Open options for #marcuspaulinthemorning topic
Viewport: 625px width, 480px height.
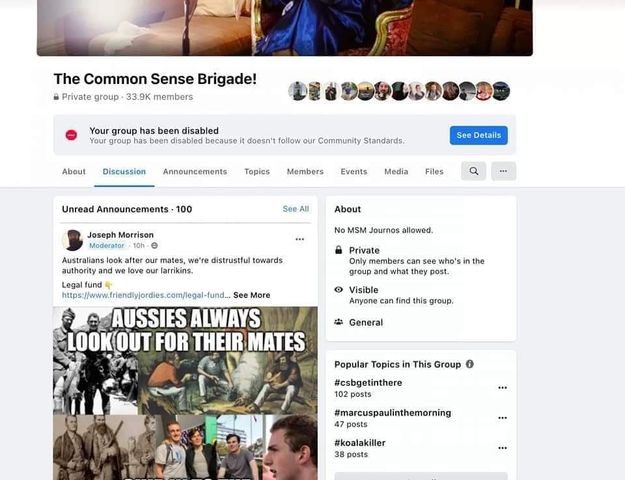[502, 418]
